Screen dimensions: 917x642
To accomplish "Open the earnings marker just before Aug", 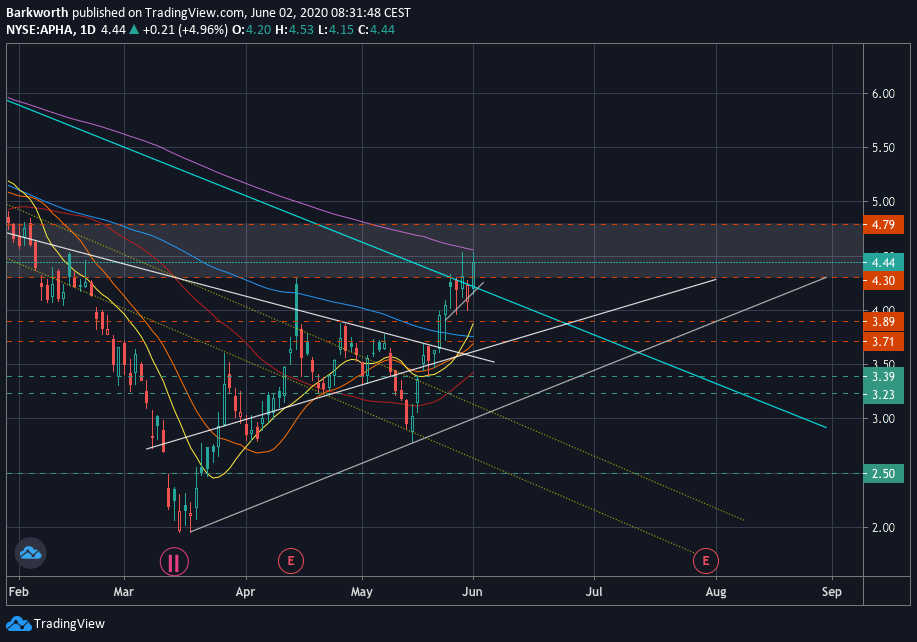I will point(705,561).
